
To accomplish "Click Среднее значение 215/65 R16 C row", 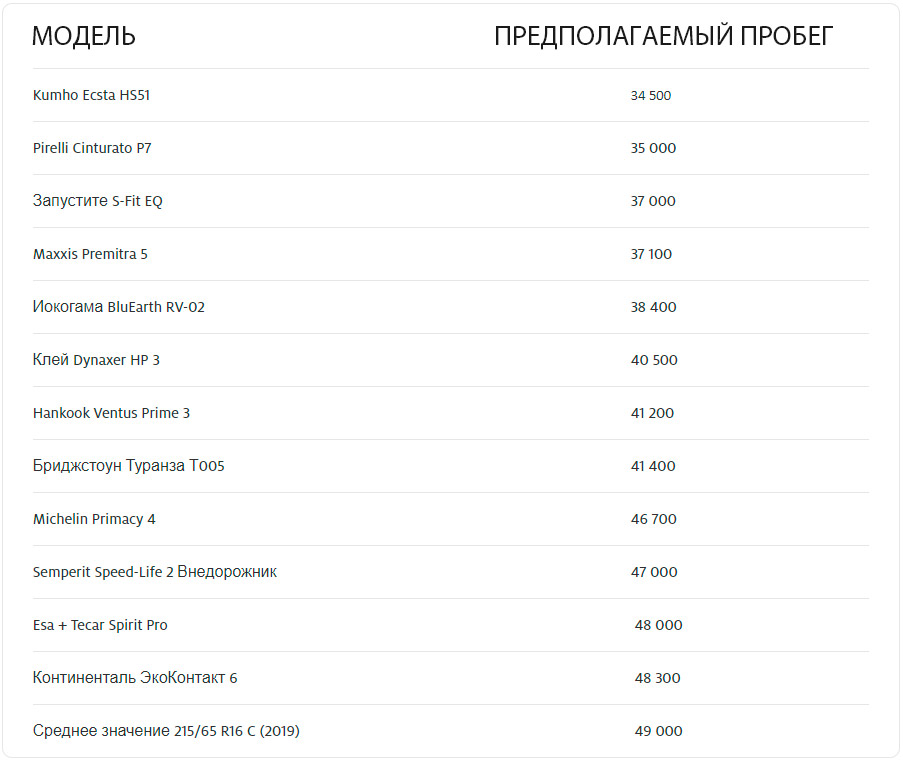I will pyautogui.click(x=166, y=731).
